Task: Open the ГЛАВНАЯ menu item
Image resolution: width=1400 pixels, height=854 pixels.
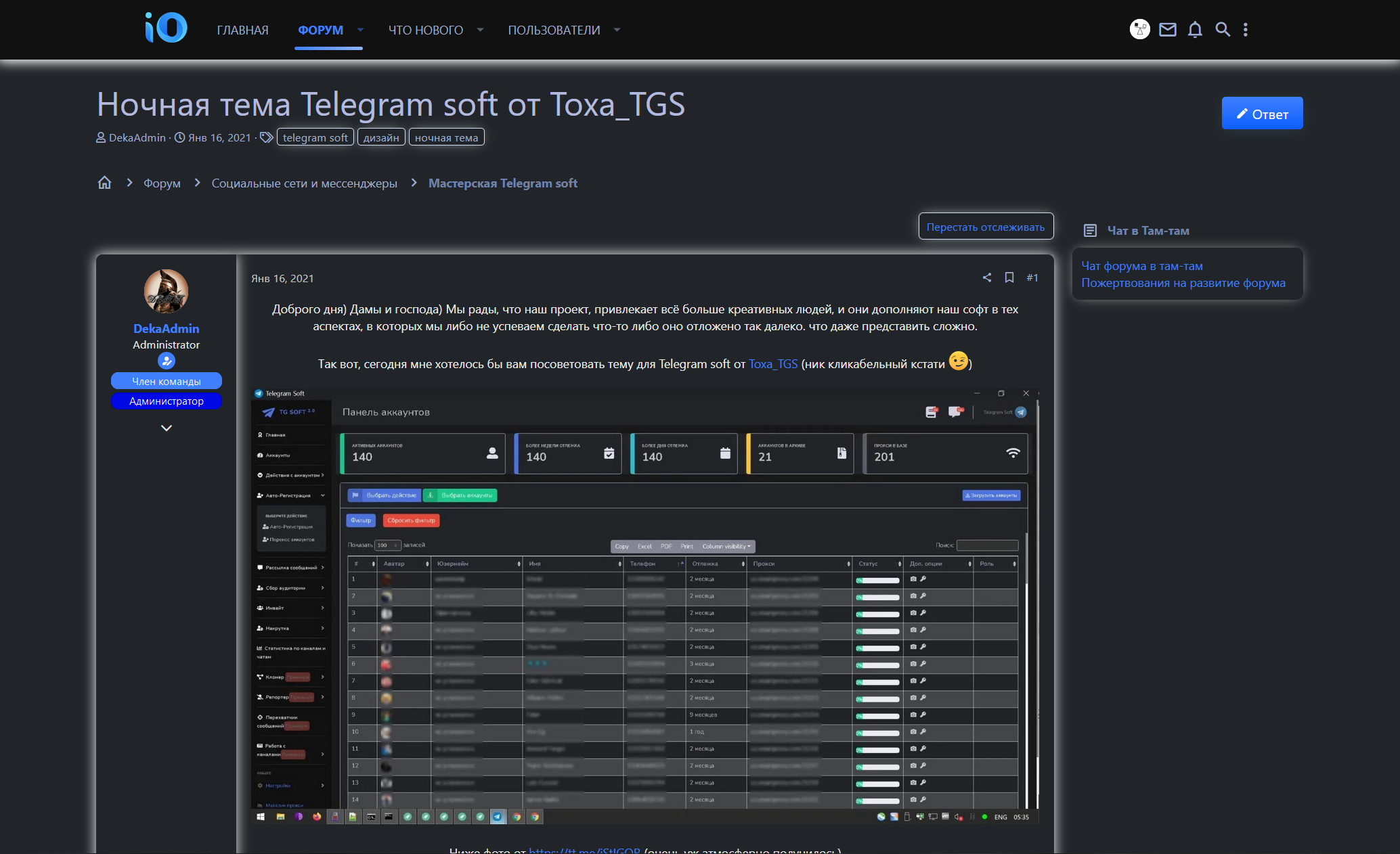Action: click(x=242, y=30)
